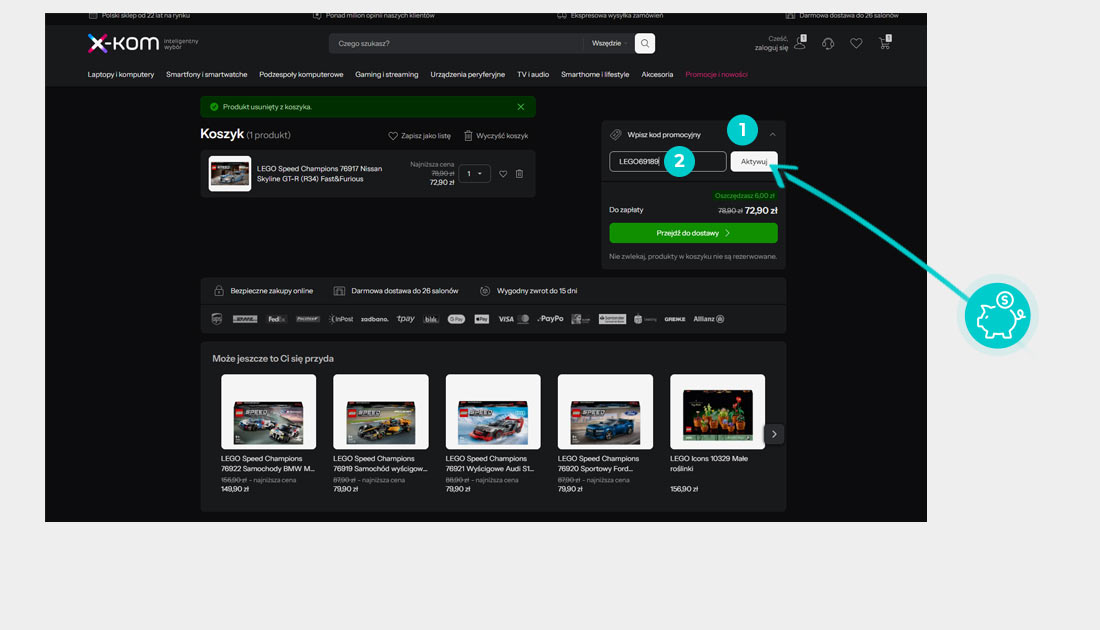1100x630 pixels.
Task: Click the DHL carrier logo
Action: 245,319
